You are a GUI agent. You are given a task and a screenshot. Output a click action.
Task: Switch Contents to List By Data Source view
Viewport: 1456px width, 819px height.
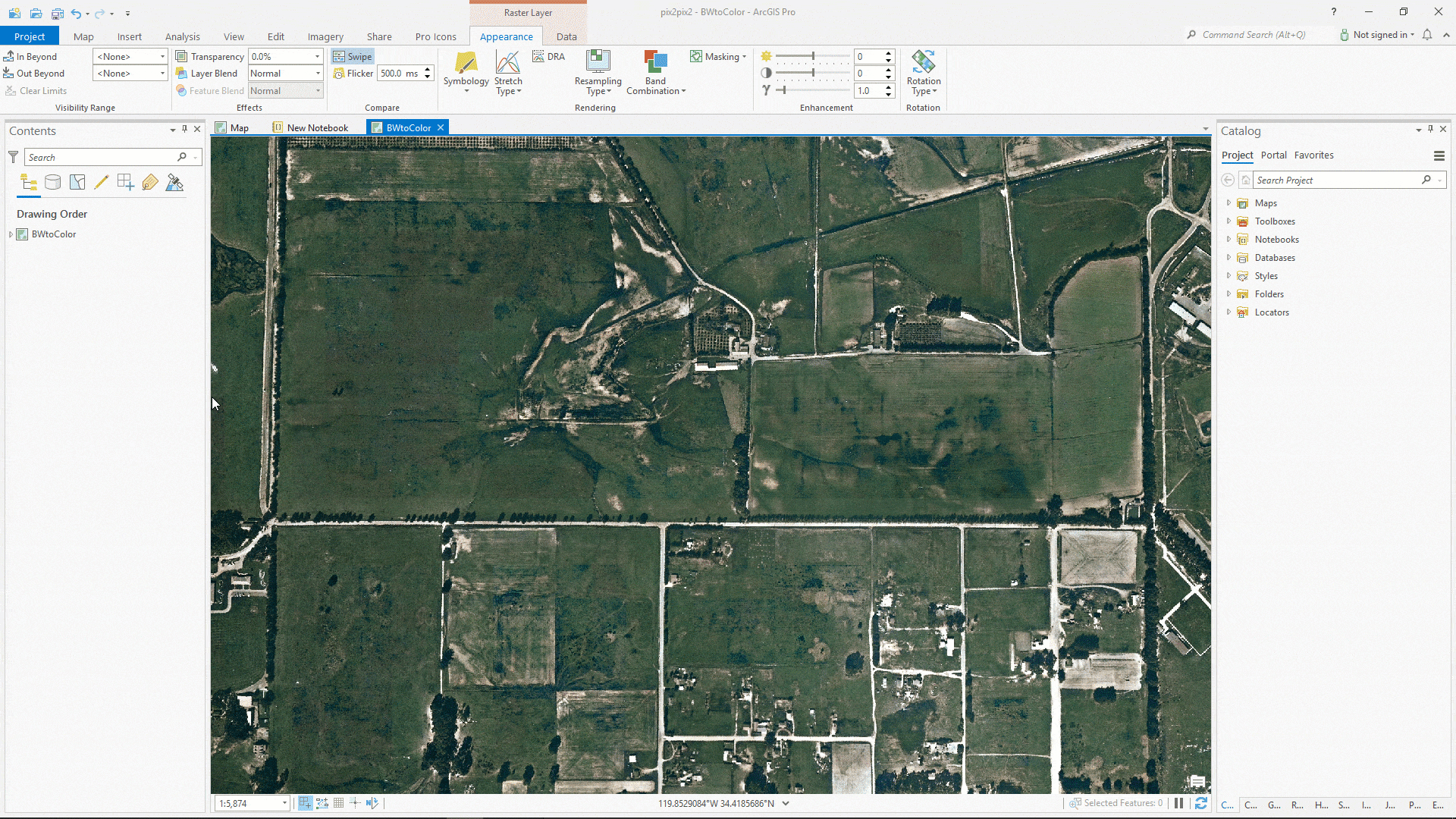coord(52,182)
